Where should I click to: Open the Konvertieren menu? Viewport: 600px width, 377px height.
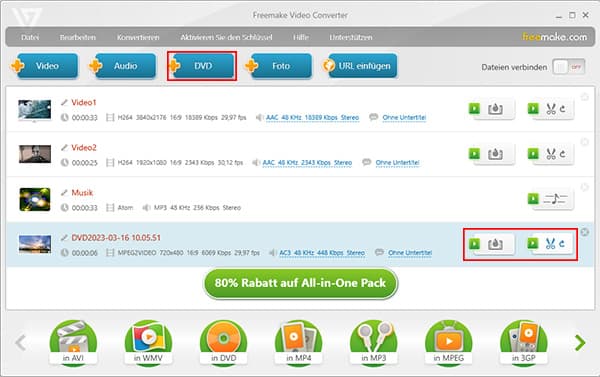[x=138, y=37]
